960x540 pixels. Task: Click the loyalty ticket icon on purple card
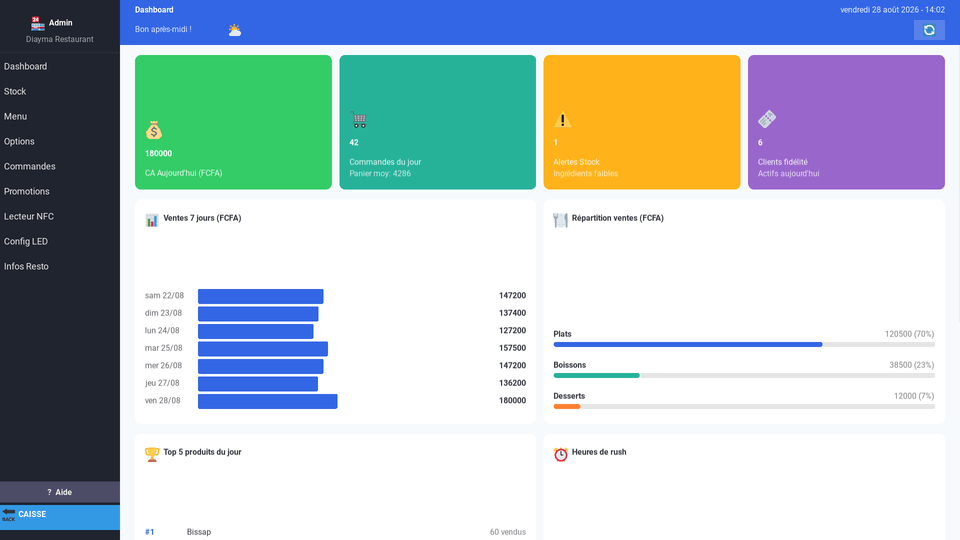coord(767,119)
